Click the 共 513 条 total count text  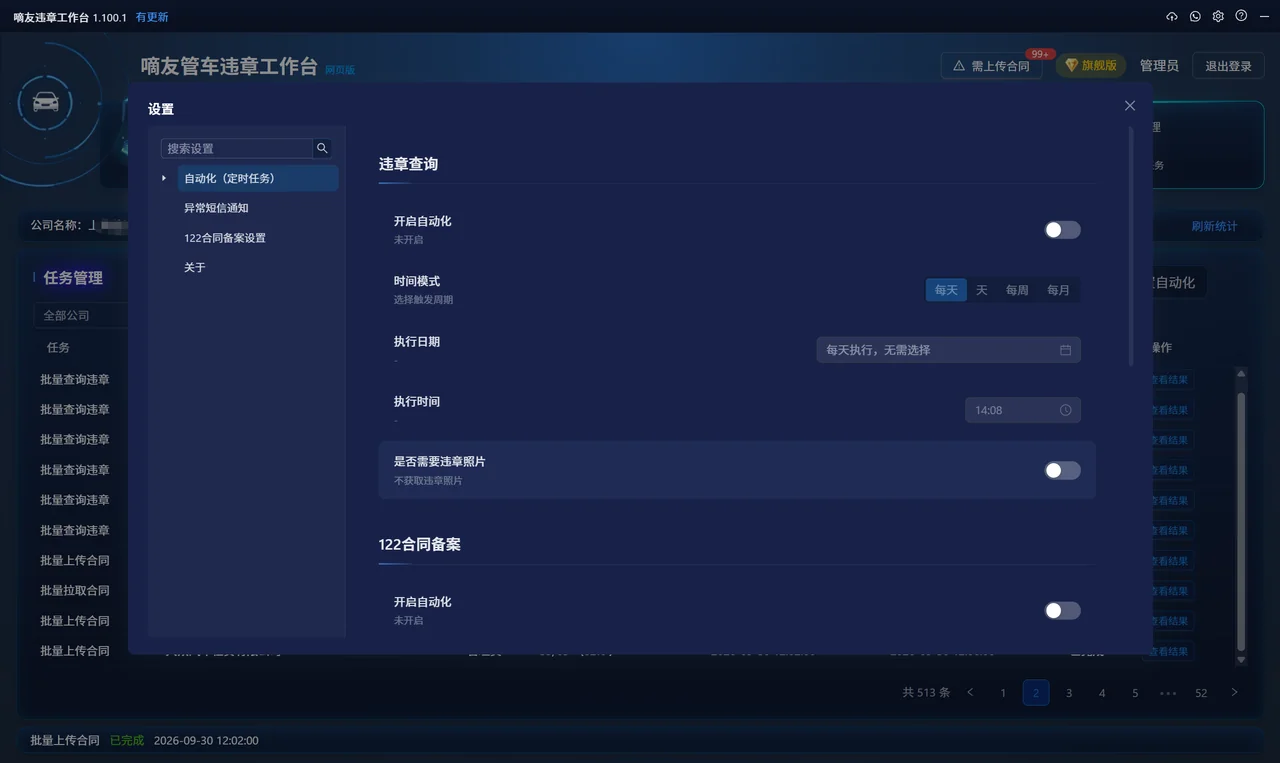pos(926,692)
